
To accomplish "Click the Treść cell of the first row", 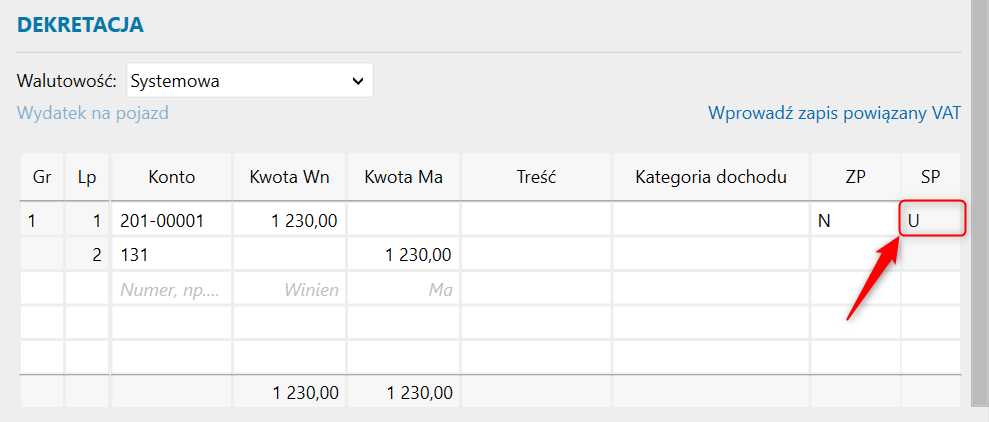I will click(535, 221).
